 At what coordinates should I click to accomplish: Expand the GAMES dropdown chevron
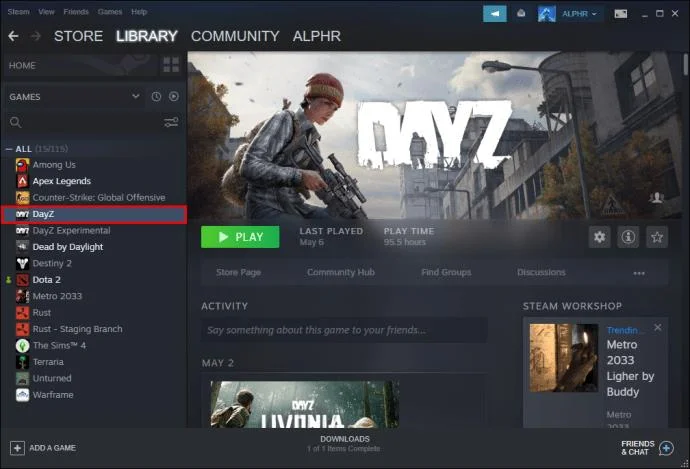coord(136,96)
